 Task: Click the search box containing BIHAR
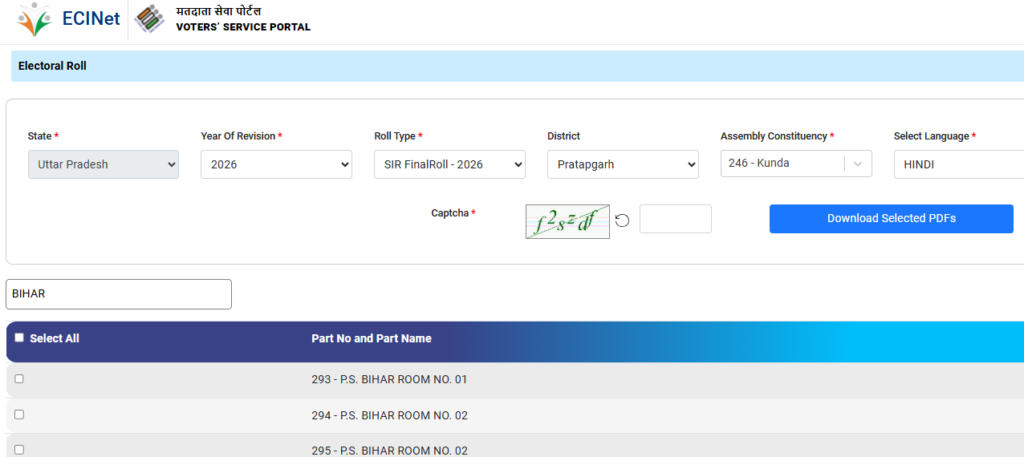click(x=119, y=294)
